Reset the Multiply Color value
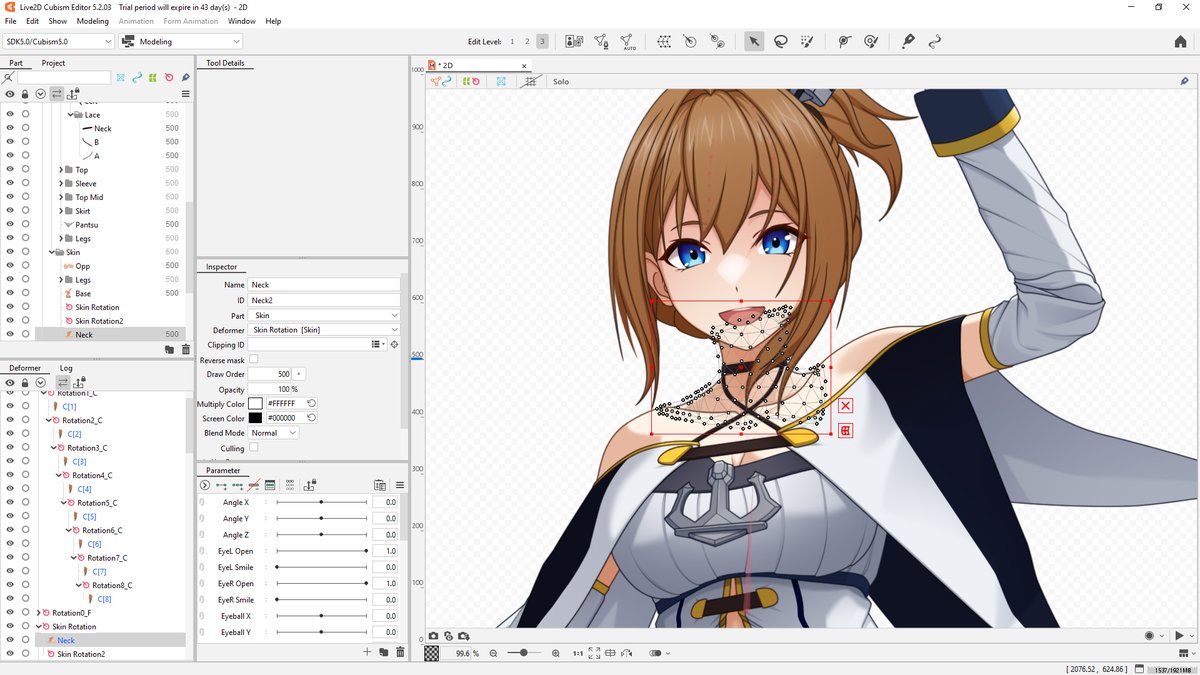The height and width of the screenshot is (675, 1200). click(311, 403)
